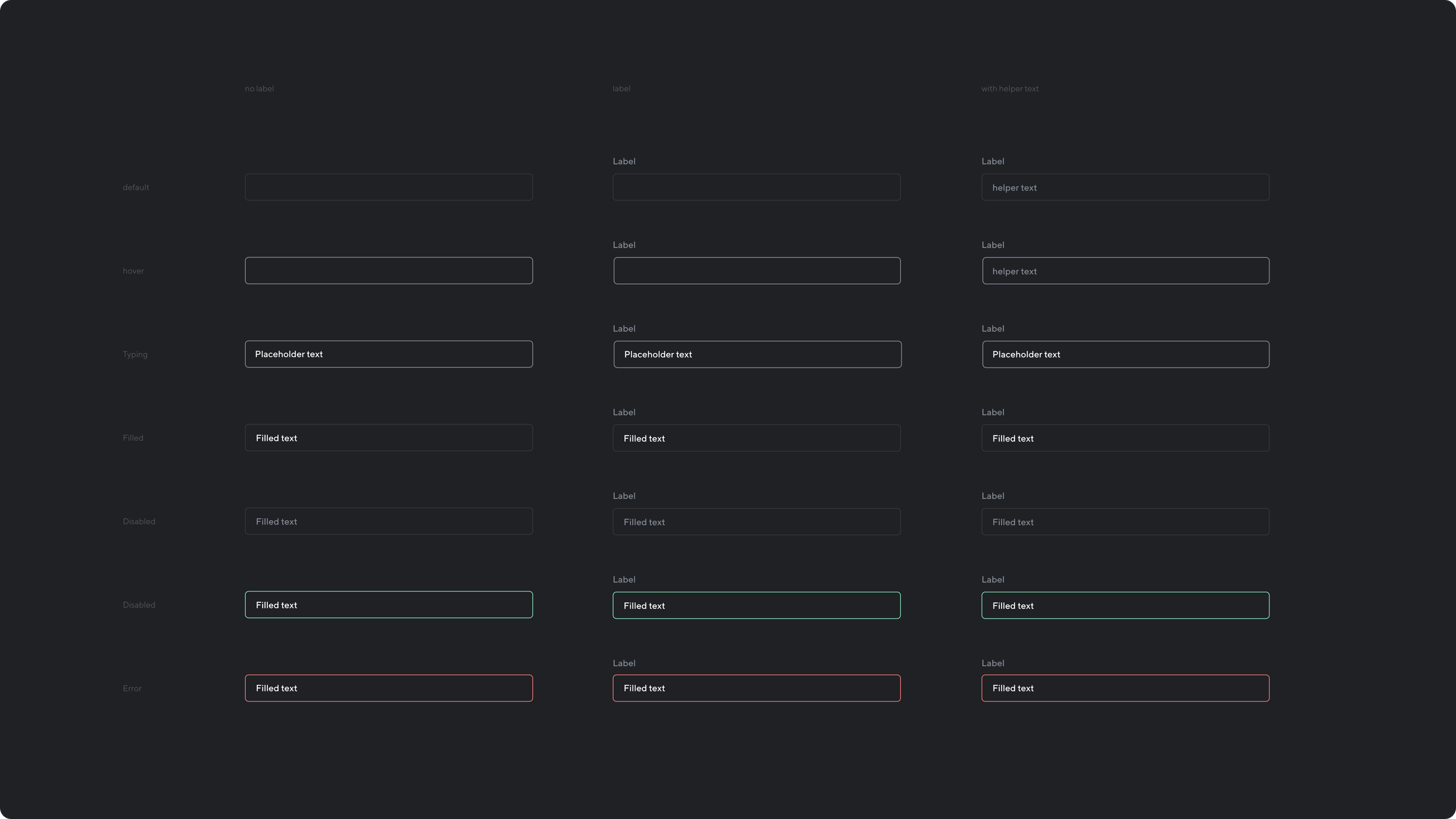Select the Filled-row input in the label column
The height and width of the screenshot is (819, 1456).
point(756,438)
